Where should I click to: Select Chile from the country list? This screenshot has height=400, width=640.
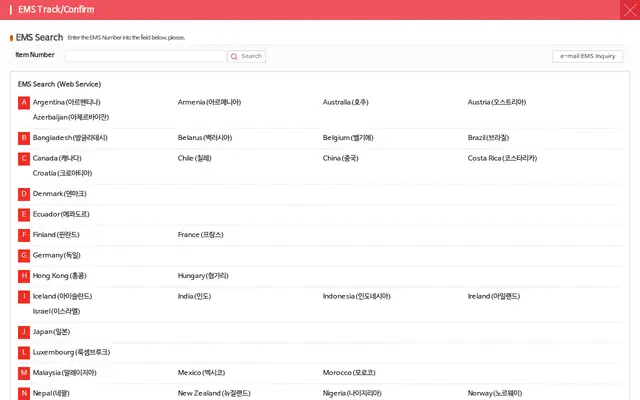(x=195, y=158)
